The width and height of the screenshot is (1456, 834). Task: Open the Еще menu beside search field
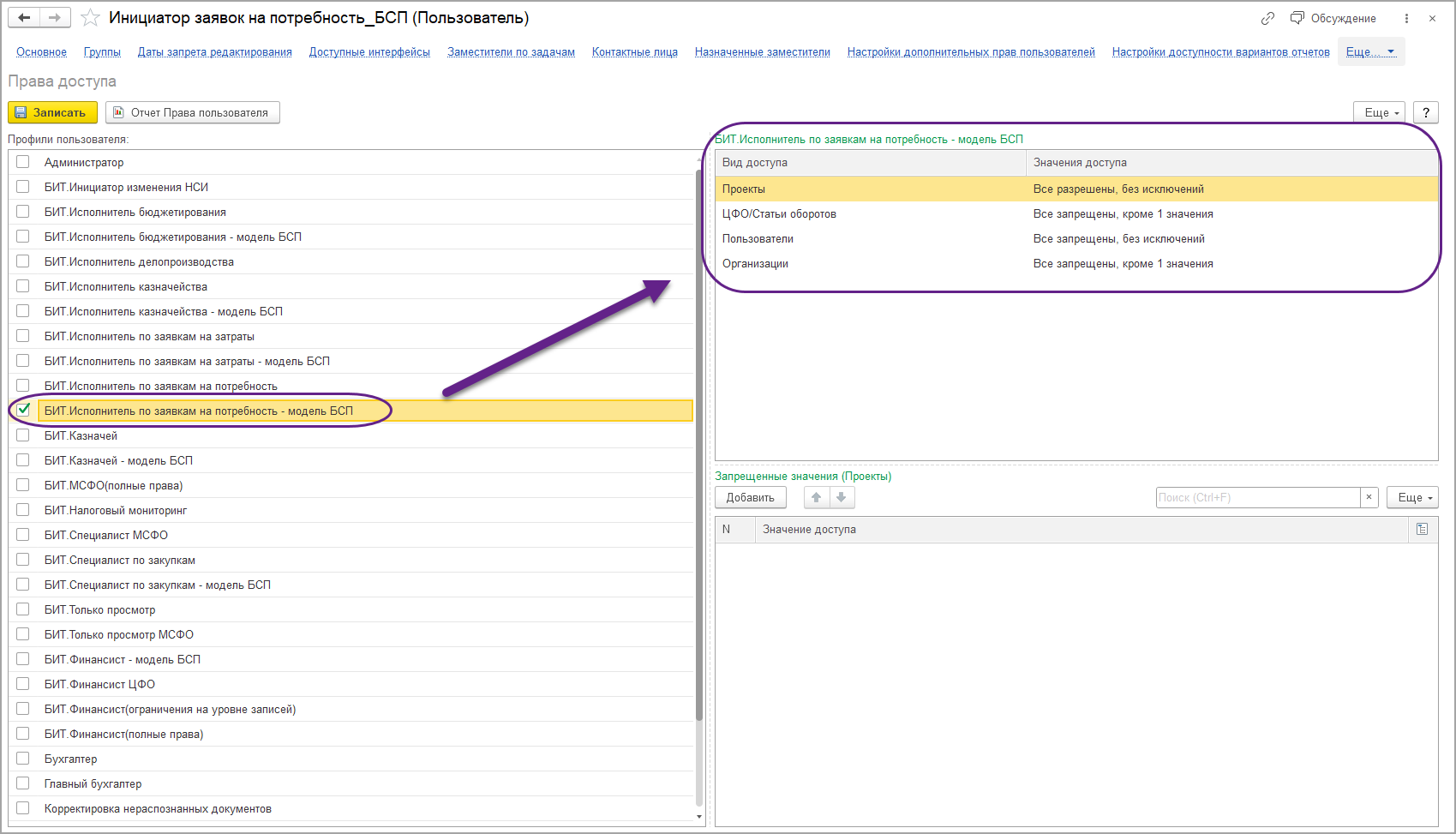1412,497
